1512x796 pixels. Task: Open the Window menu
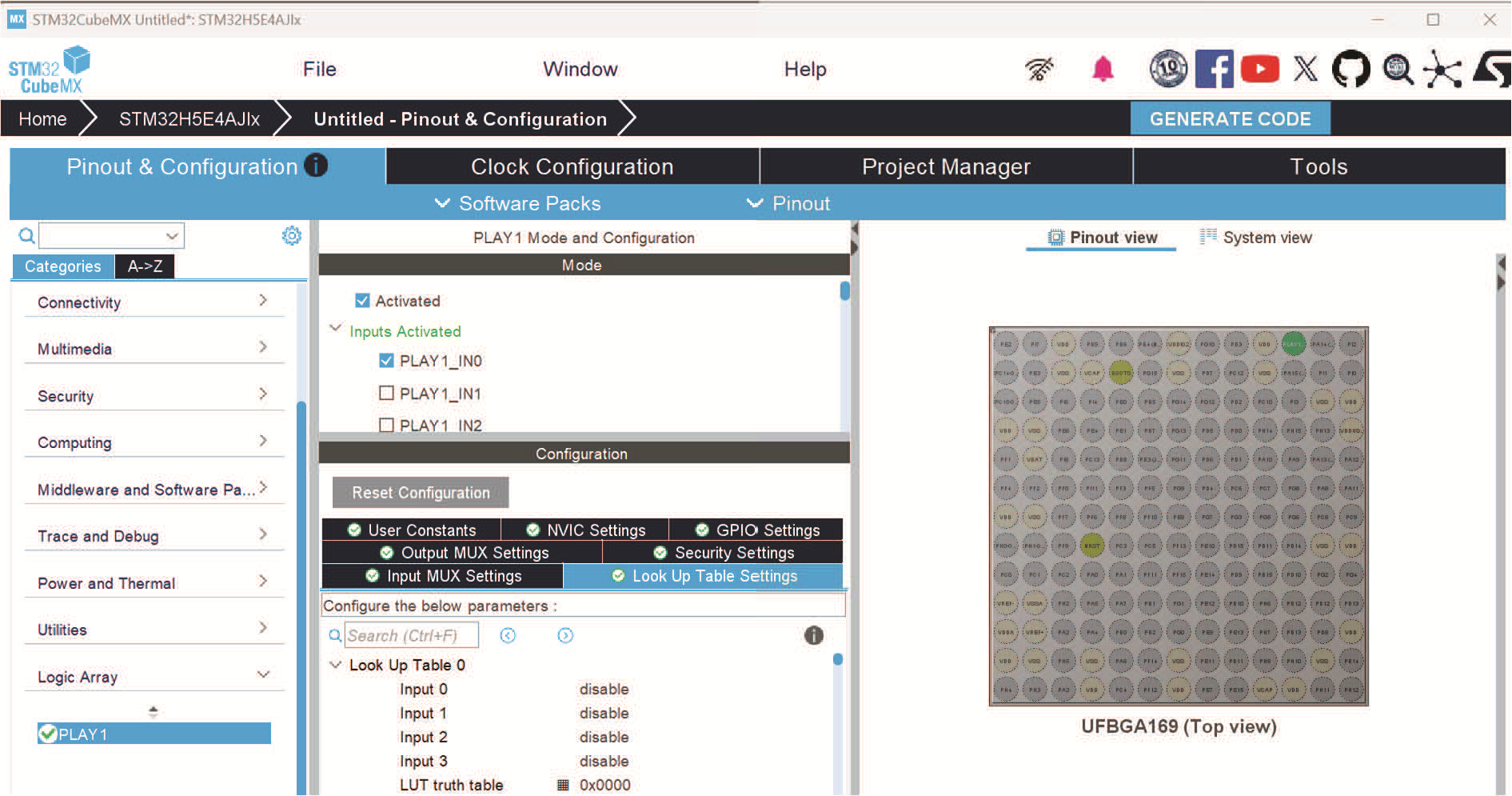pos(580,70)
